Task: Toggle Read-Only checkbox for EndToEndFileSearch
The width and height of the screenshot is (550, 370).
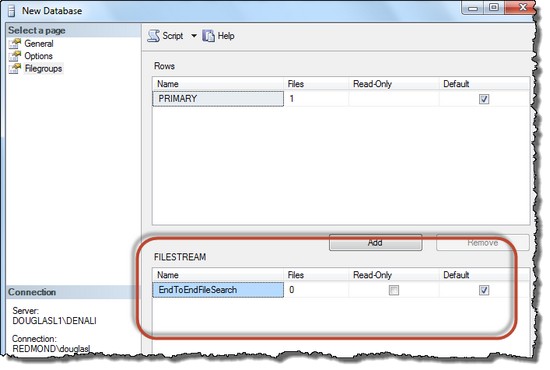Action: pos(394,290)
